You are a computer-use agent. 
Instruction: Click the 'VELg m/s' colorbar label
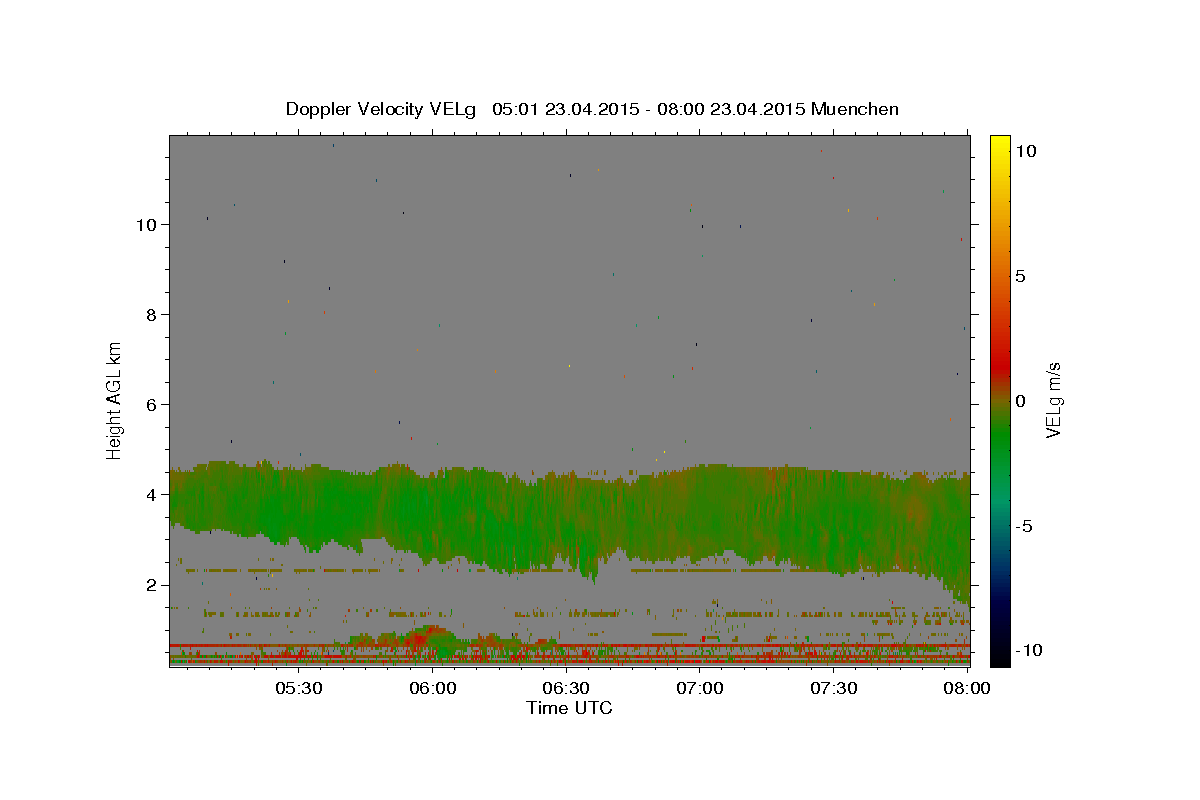coord(1052,400)
